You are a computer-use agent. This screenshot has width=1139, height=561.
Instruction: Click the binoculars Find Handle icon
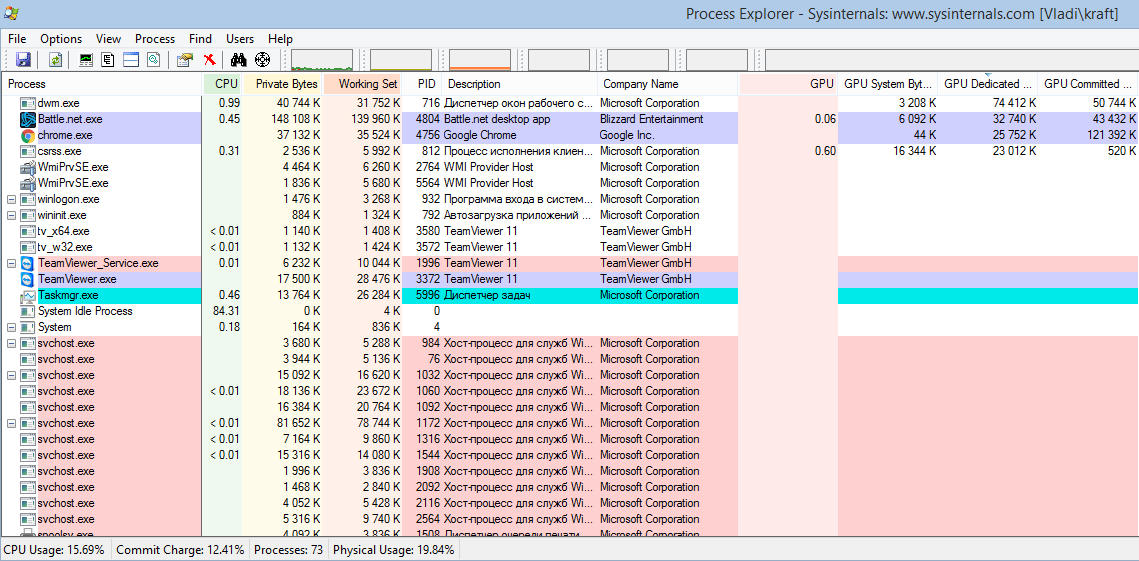tap(240, 60)
